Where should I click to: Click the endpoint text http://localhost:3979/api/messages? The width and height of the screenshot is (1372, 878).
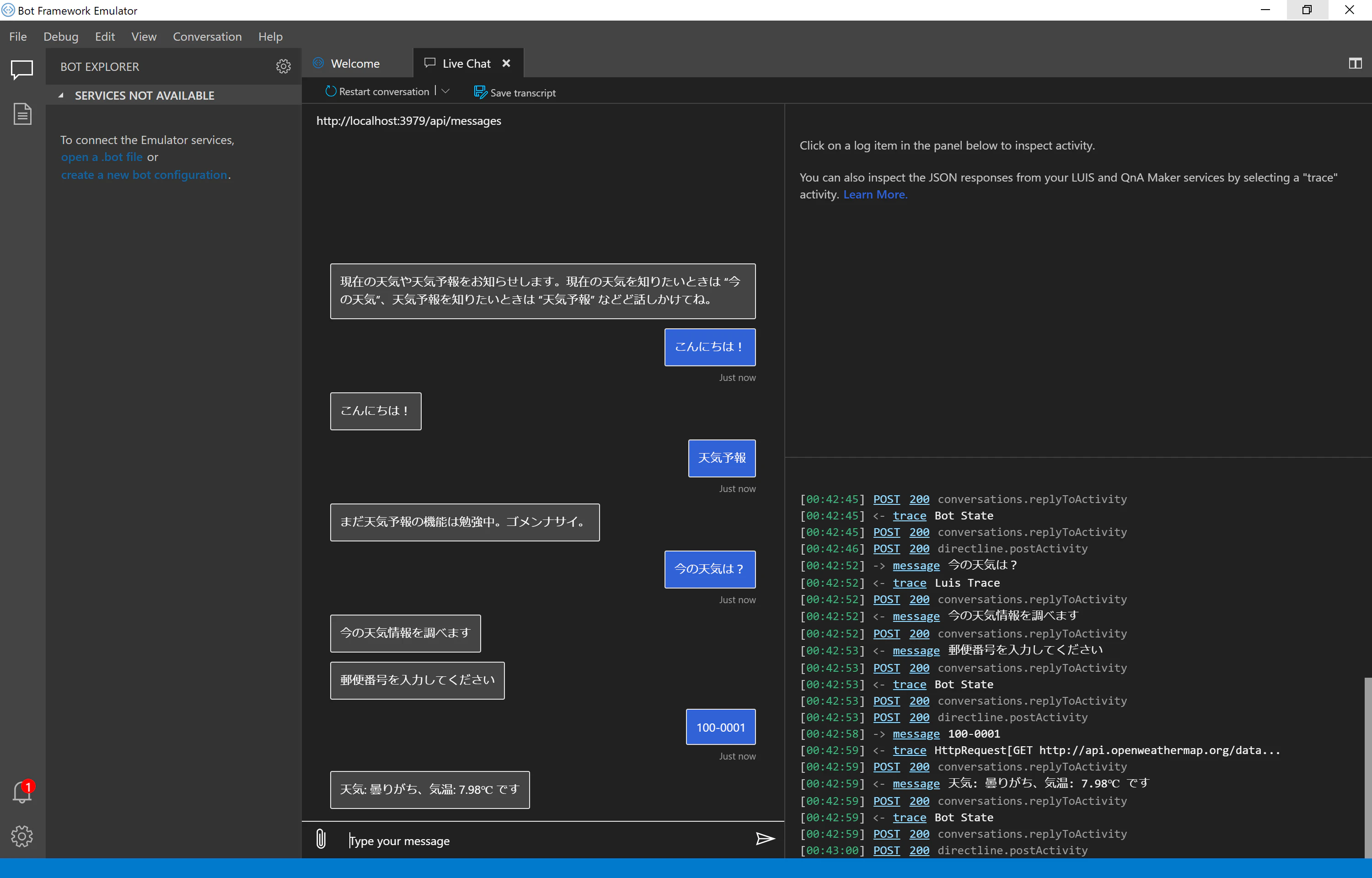coord(409,121)
